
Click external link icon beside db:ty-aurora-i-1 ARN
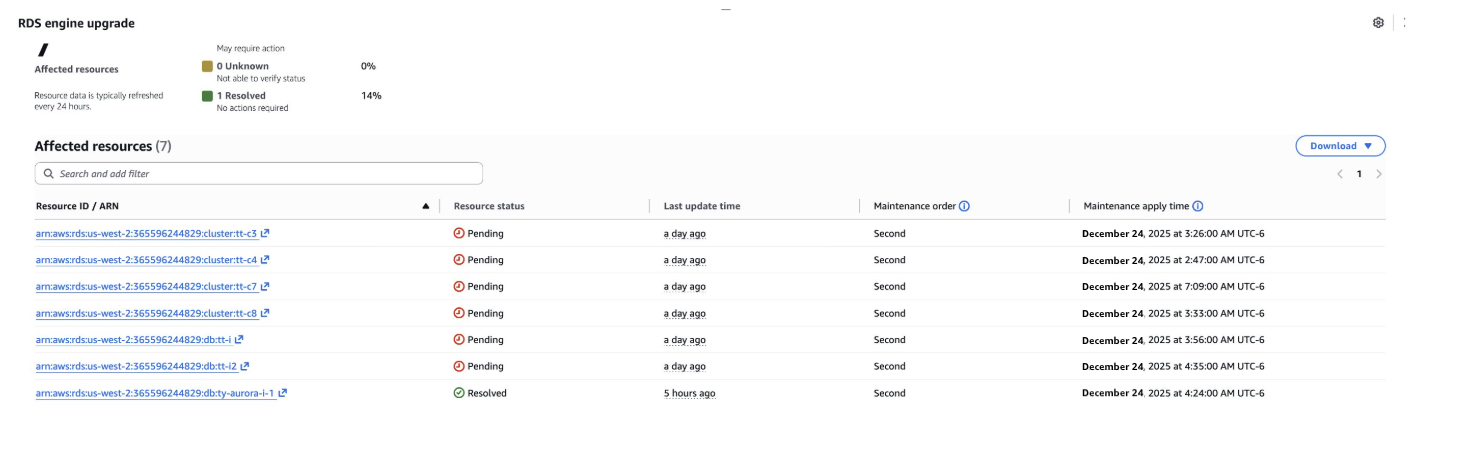pyautogui.click(x=283, y=394)
